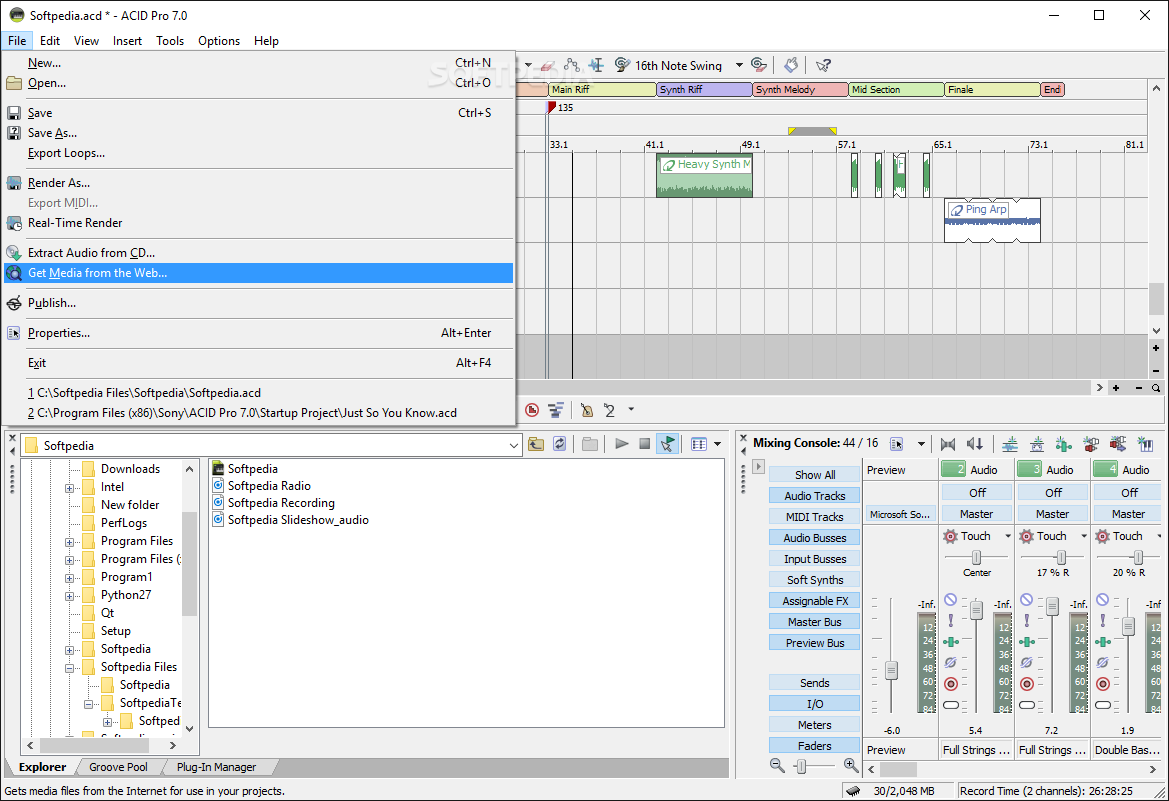The image size is (1169, 801).
Task: Refresh the Explorer file list
Action: (x=560, y=445)
